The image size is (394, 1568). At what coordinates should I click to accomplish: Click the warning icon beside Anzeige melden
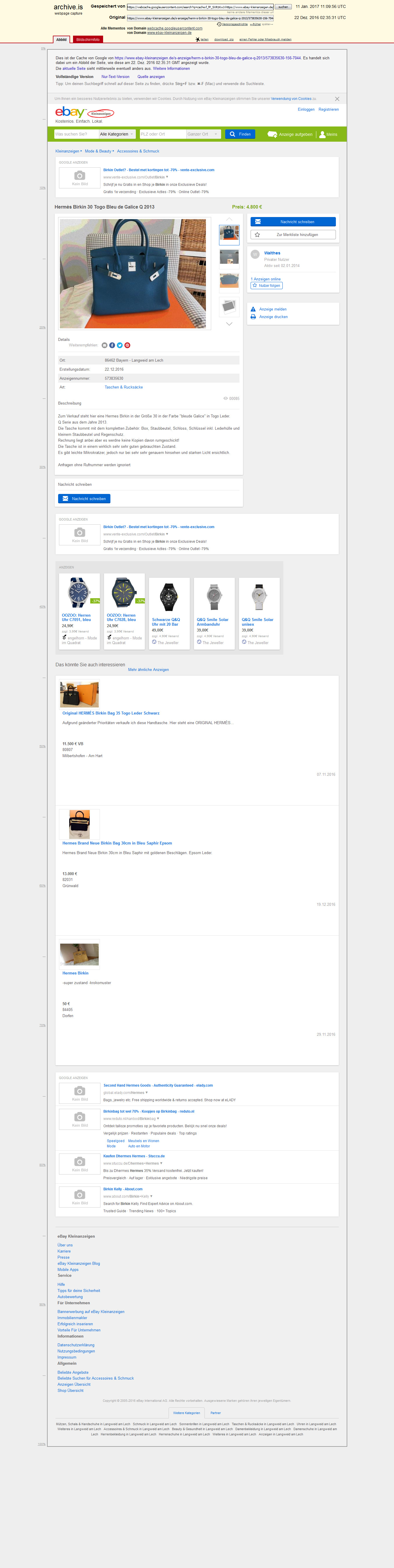(x=253, y=309)
